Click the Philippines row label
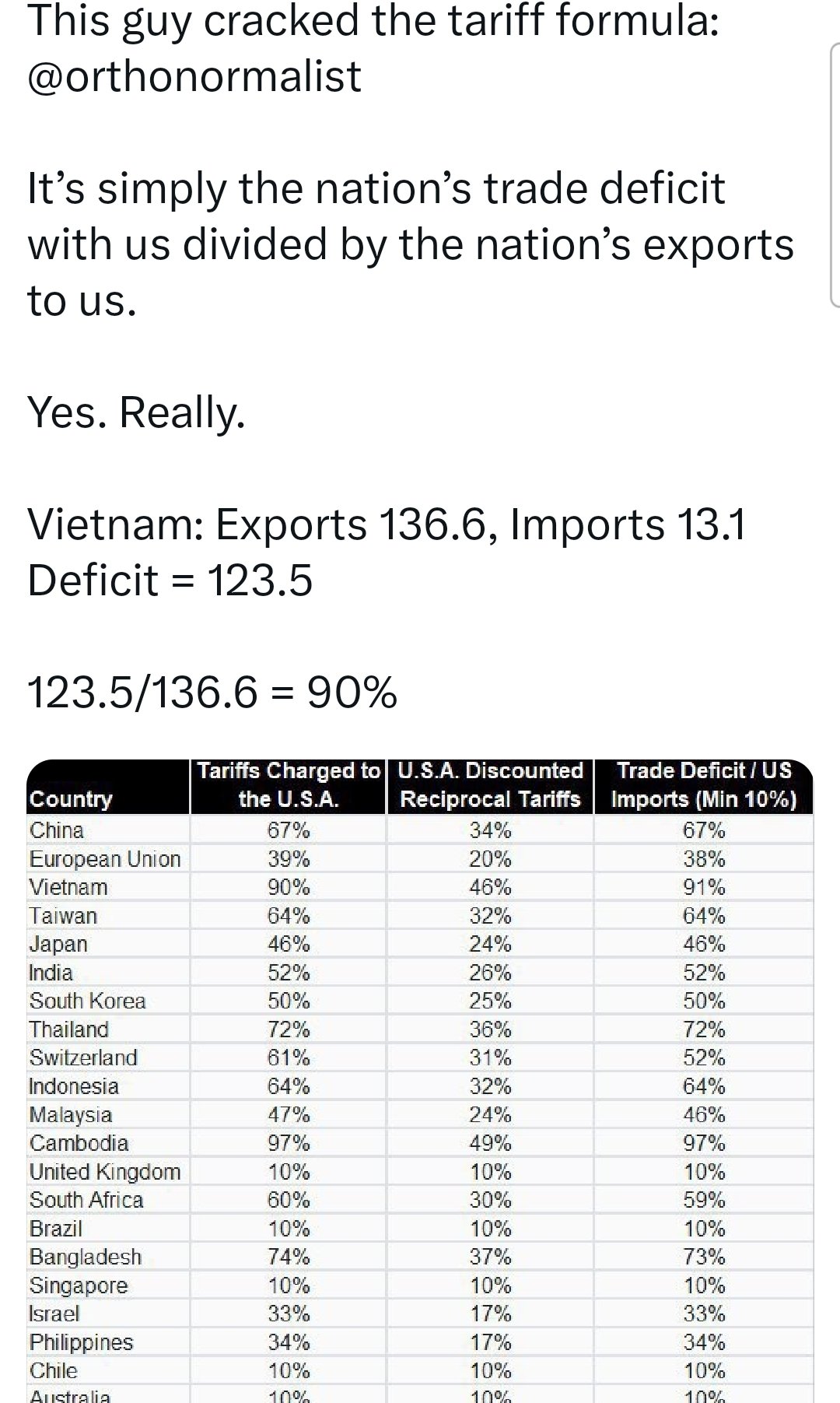The image size is (840, 1403). (81, 1342)
